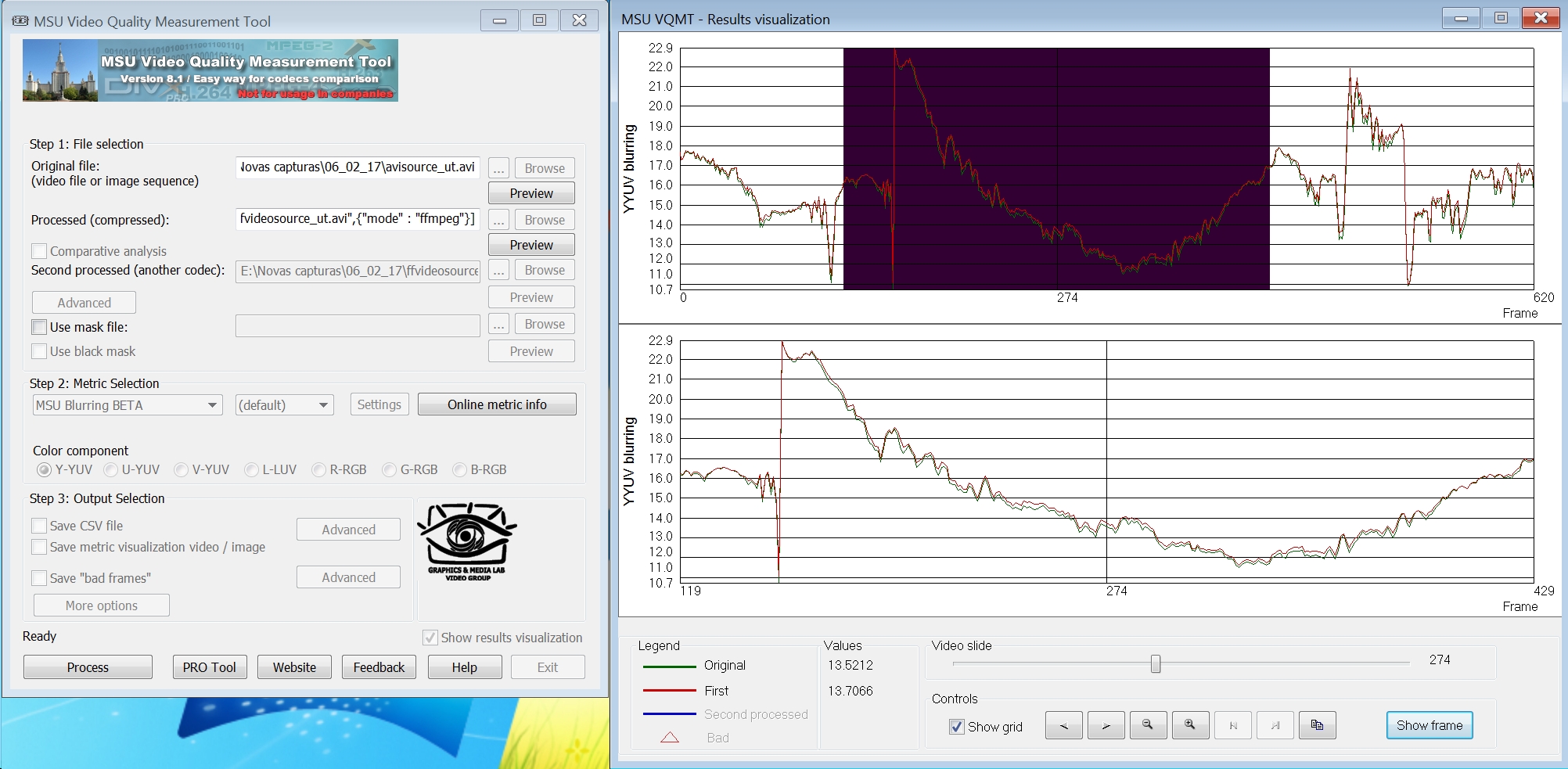Click Ready status text

pos(39,636)
